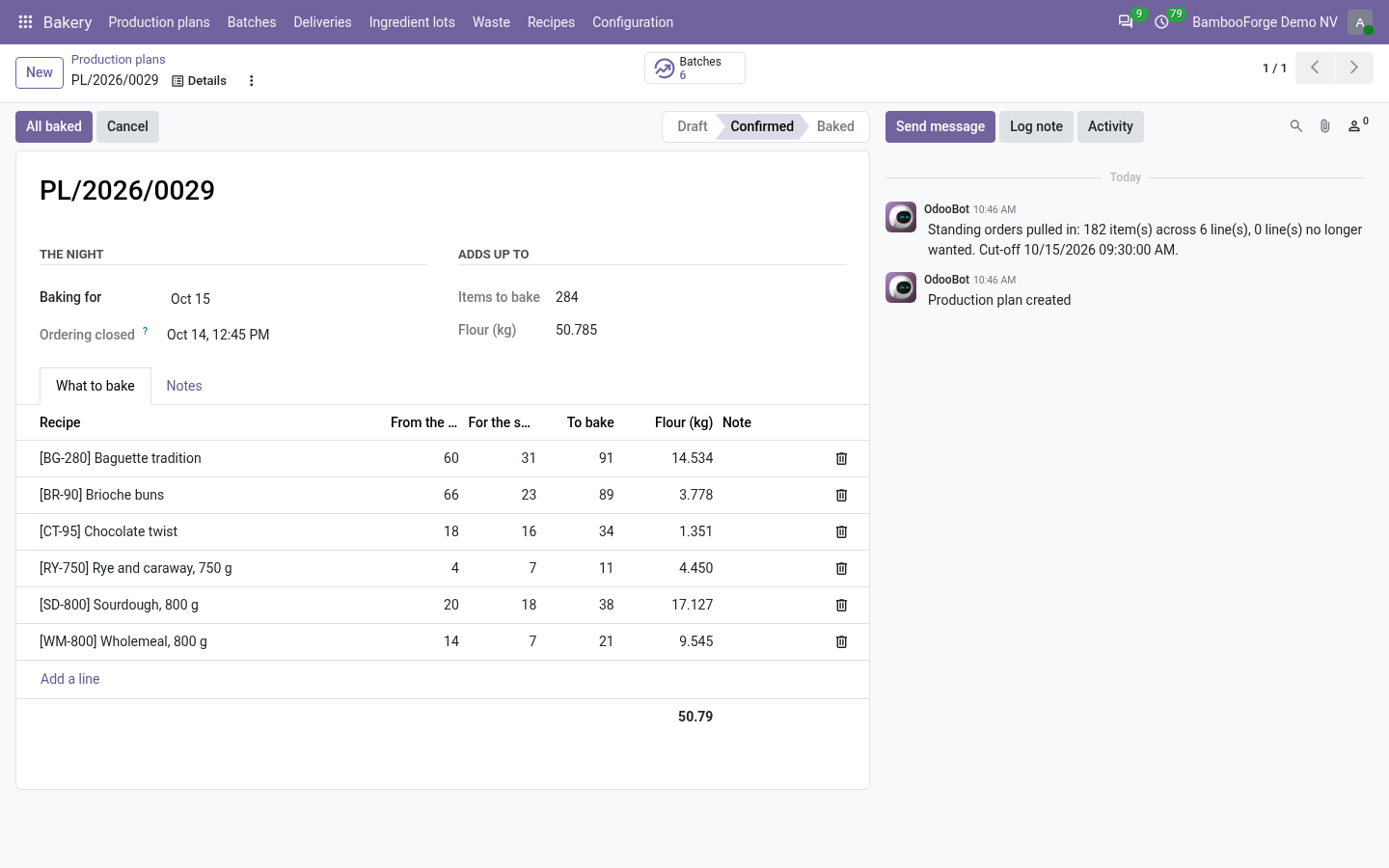Image resolution: width=1389 pixels, height=868 pixels.
Task: Open the apps grid menu icon
Action: pyautogui.click(x=26, y=22)
